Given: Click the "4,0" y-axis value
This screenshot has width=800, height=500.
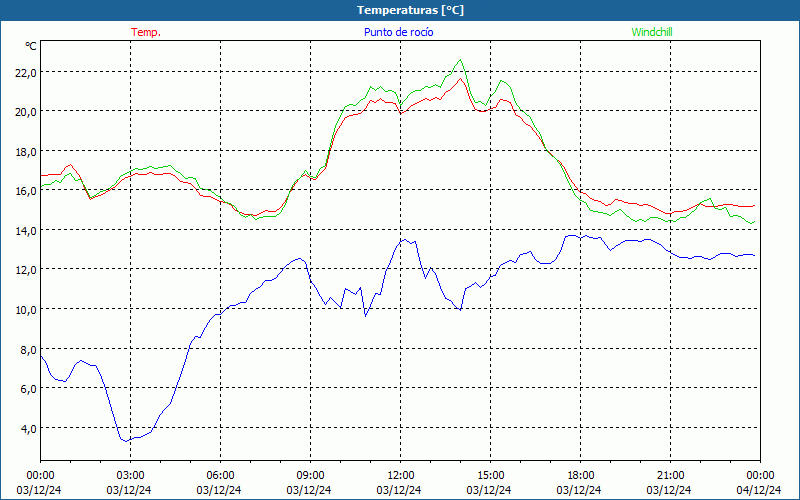Looking at the screenshot, I should tap(28, 429).
